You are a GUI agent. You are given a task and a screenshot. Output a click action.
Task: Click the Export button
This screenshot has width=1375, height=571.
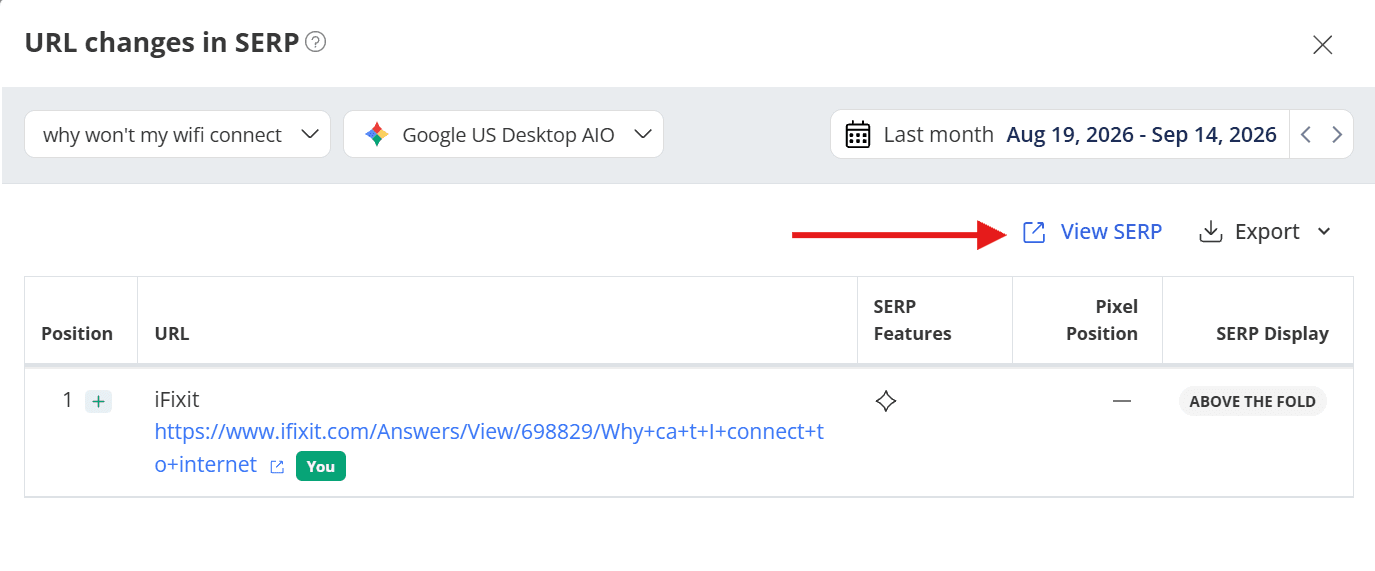tap(1265, 232)
